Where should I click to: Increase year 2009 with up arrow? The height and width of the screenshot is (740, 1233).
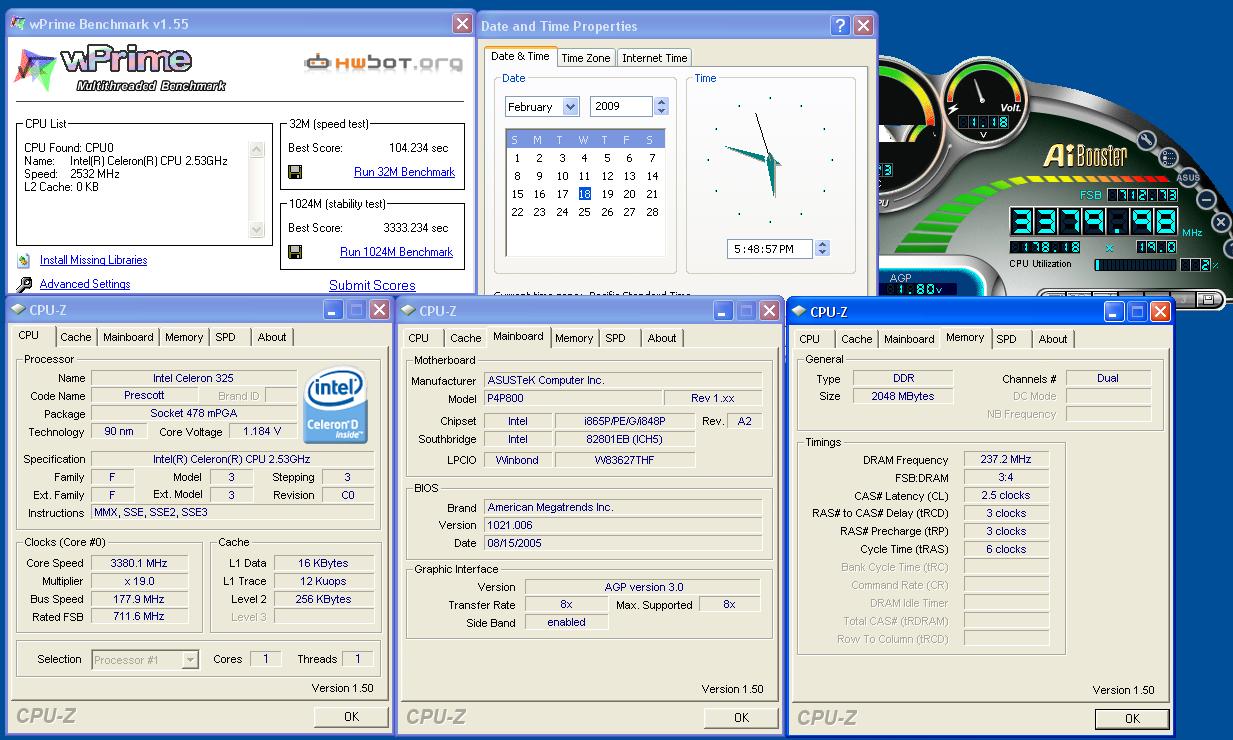coord(661,102)
